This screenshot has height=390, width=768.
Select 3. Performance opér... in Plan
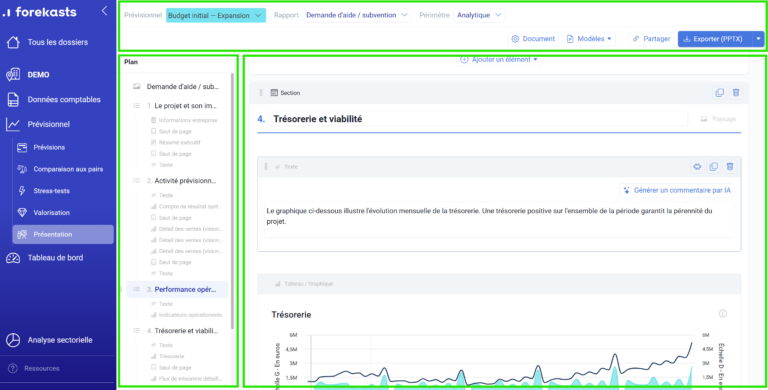pyautogui.click(x=177, y=290)
